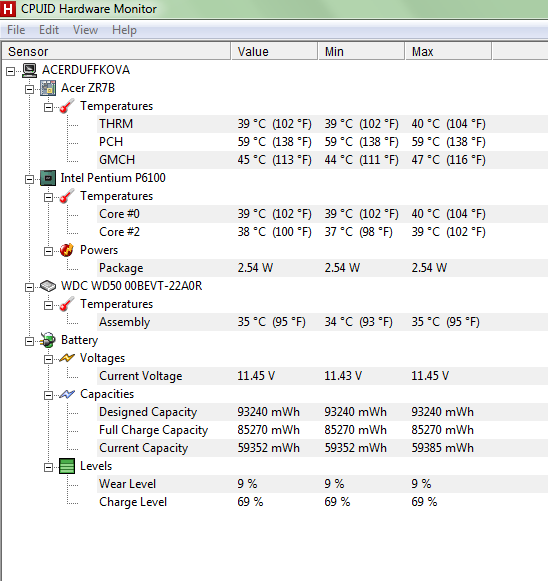Click Assembly min value 34 °C (93 °F)

click(358, 322)
